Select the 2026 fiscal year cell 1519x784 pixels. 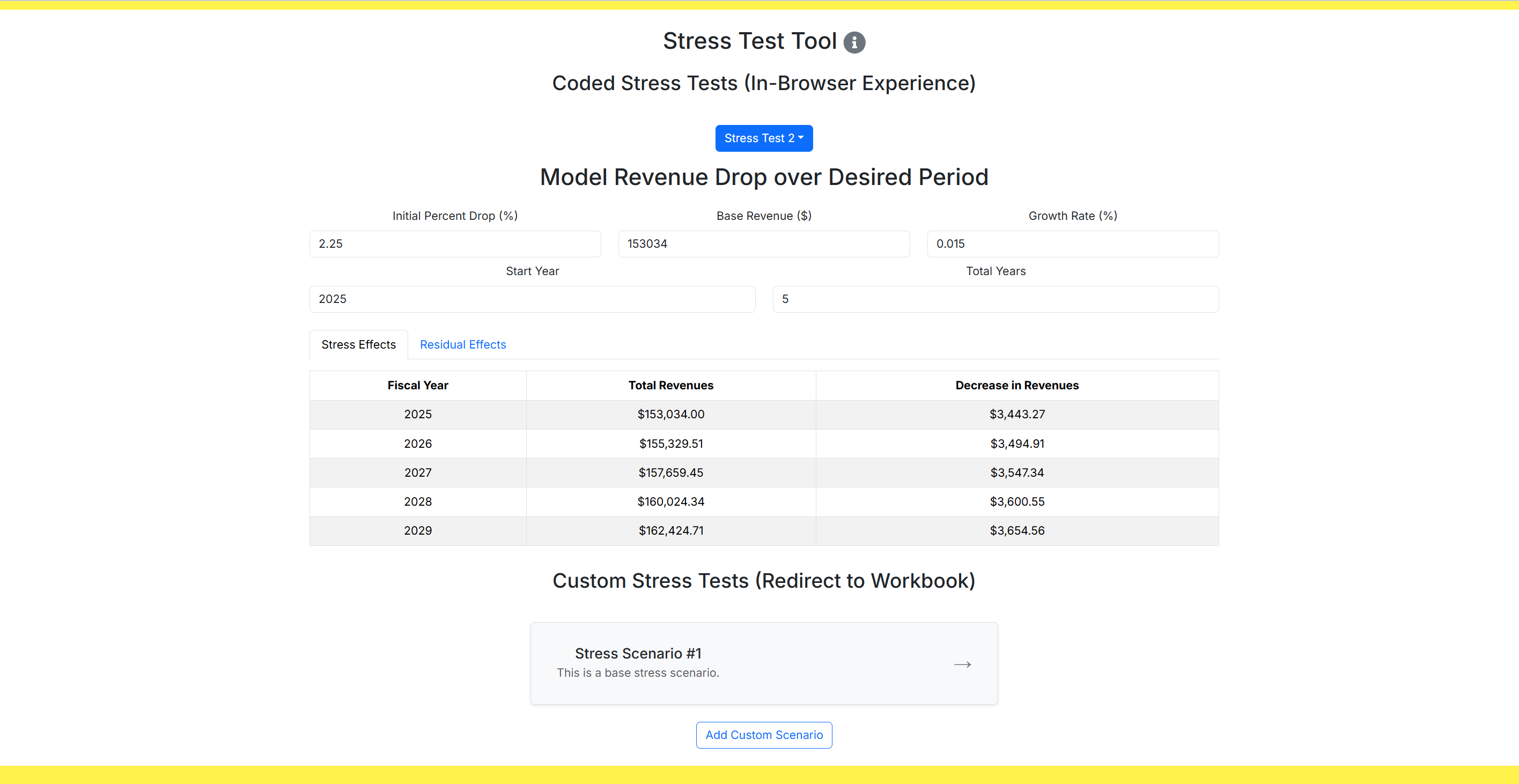[x=417, y=443]
